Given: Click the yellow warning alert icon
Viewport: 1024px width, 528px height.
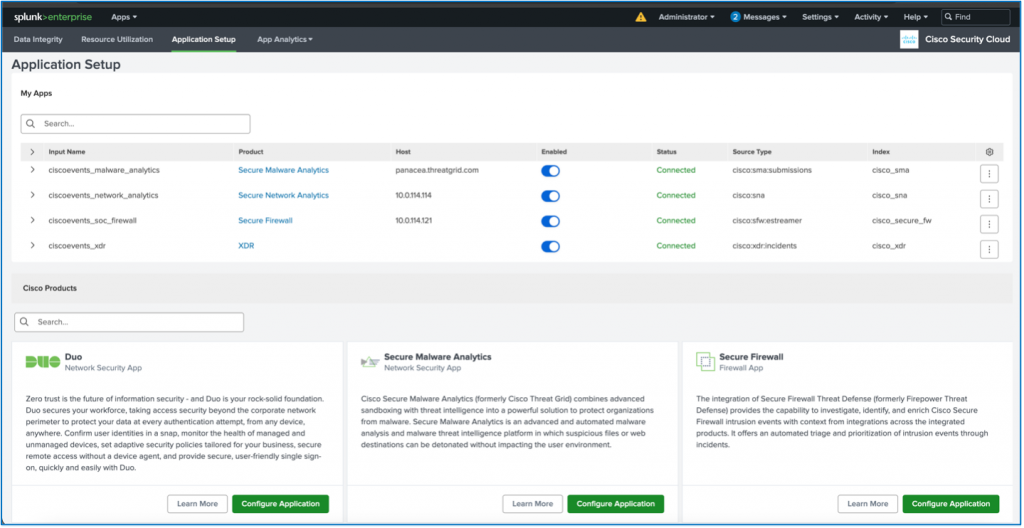Looking at the screenshot, I should [641, 17].
